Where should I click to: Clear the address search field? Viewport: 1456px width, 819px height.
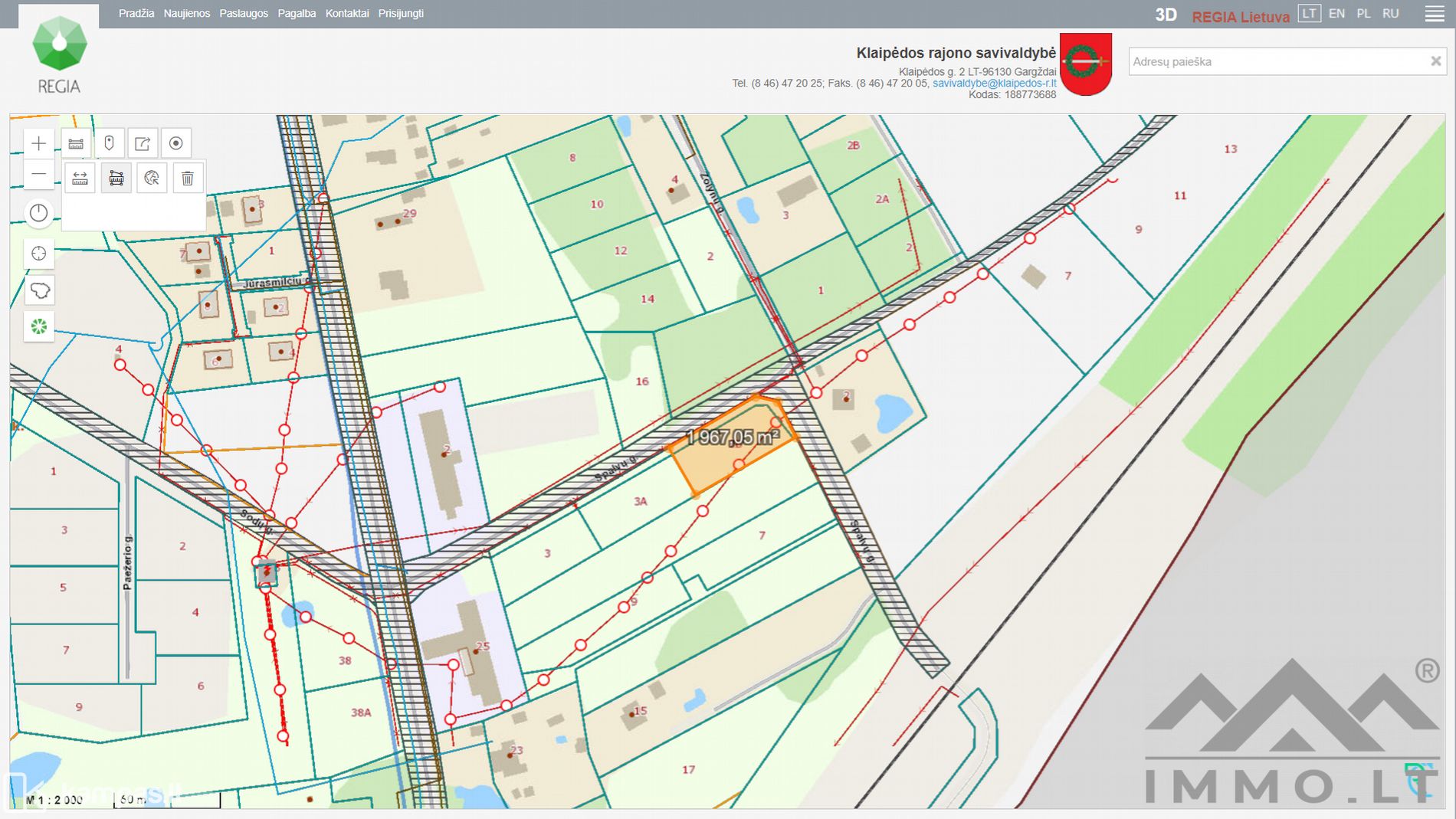tap(1435, 61)
